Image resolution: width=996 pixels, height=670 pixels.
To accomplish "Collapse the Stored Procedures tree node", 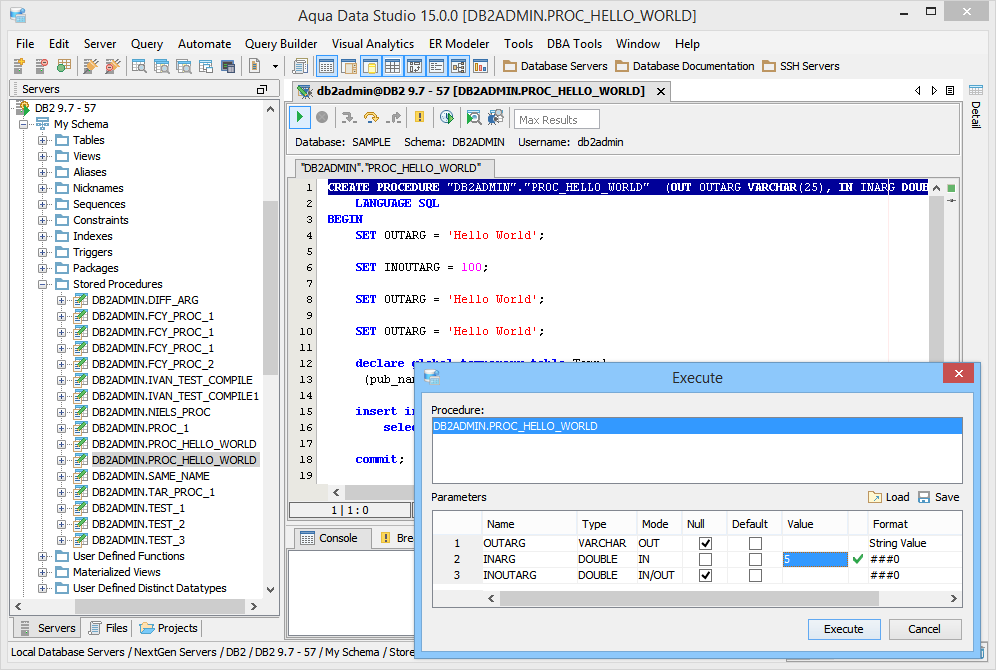I will pyautogui.click(x=43, y=284).
